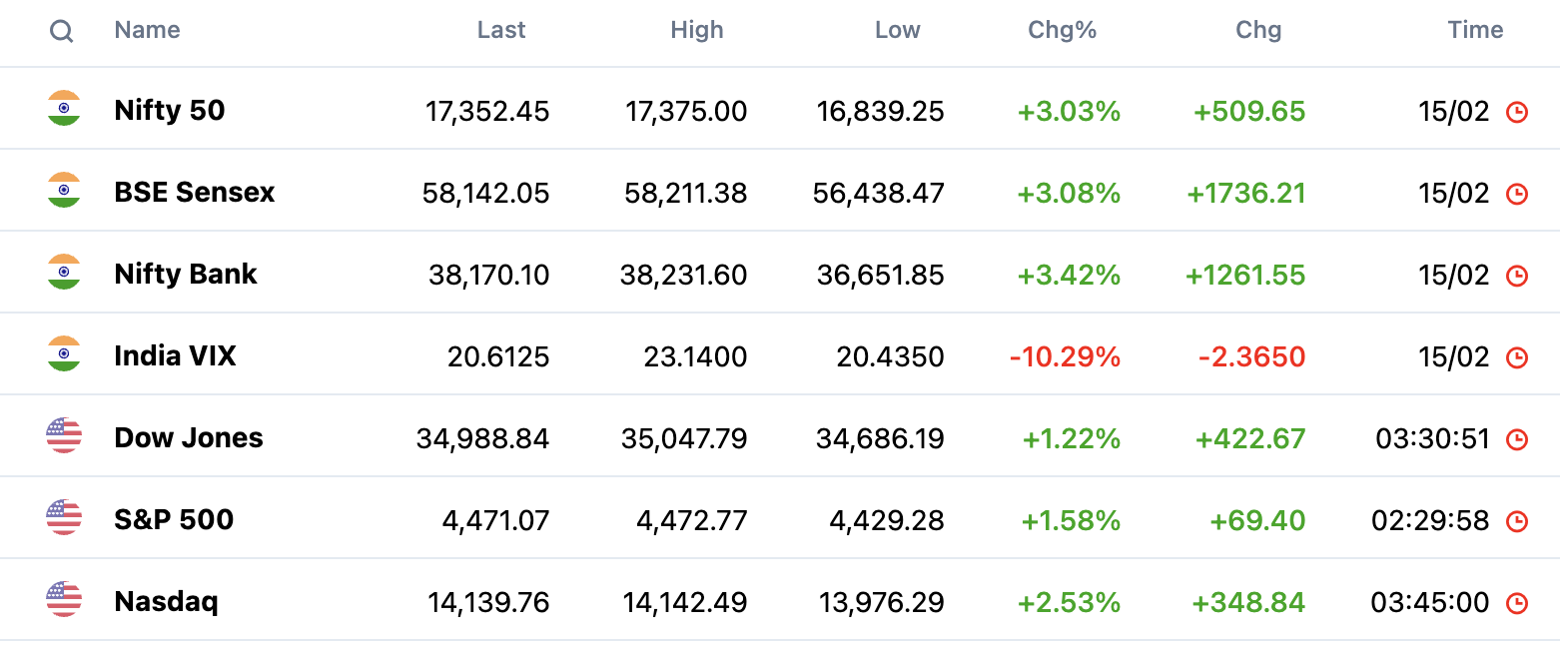This screenshot has height=651, width=1568.
Task: Sort table by the Time column header
Action: [x=1474, y=30]
